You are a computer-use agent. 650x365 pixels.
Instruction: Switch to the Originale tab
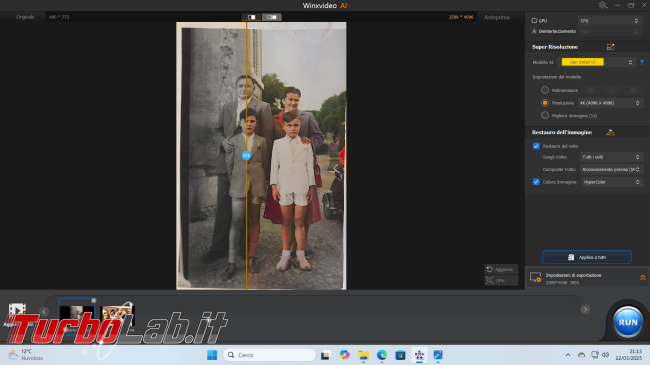point(25,17)
